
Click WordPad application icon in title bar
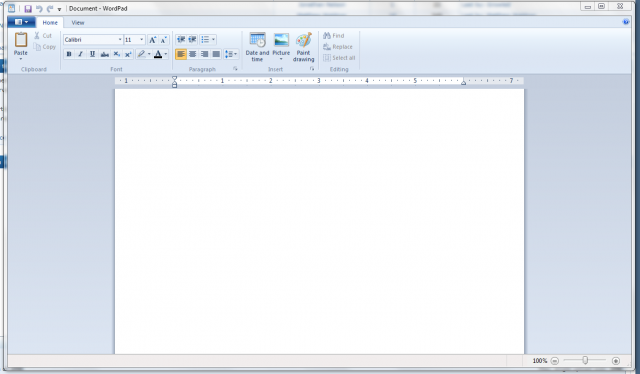pyautogui.click(x=11, y=8)
